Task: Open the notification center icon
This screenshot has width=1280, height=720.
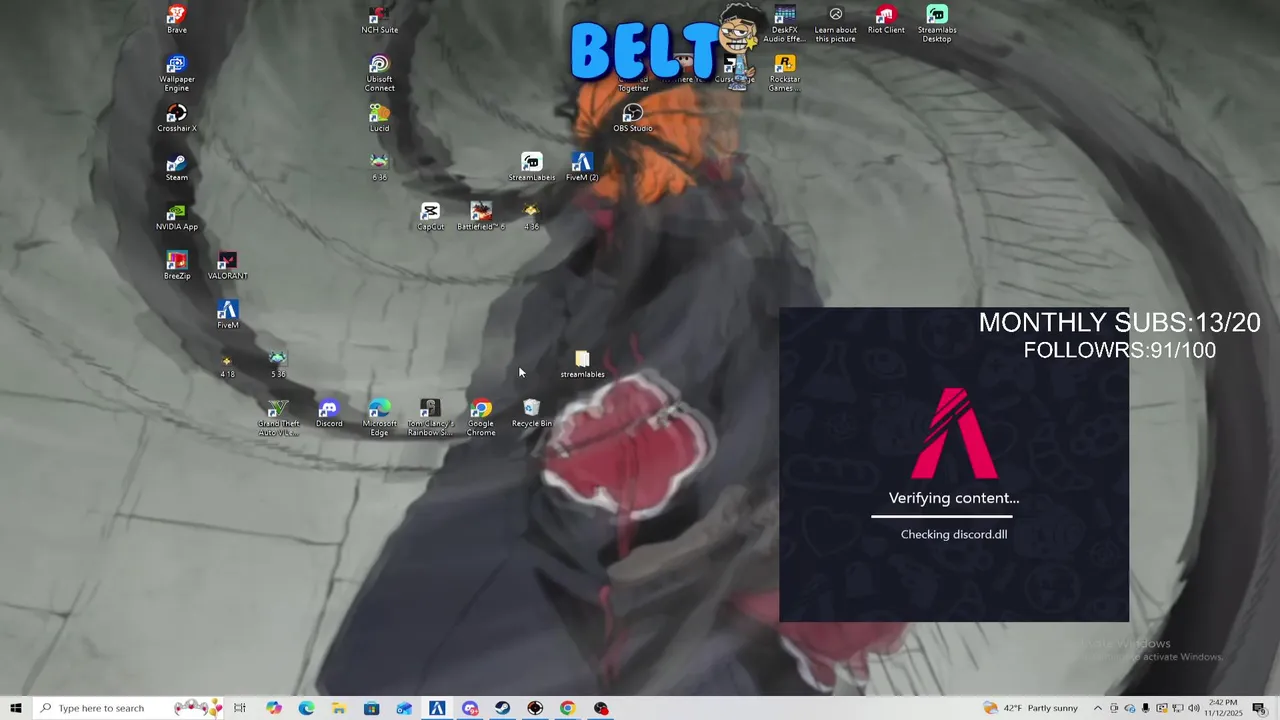Action: pyautogui.click(x=1260, y=708)
